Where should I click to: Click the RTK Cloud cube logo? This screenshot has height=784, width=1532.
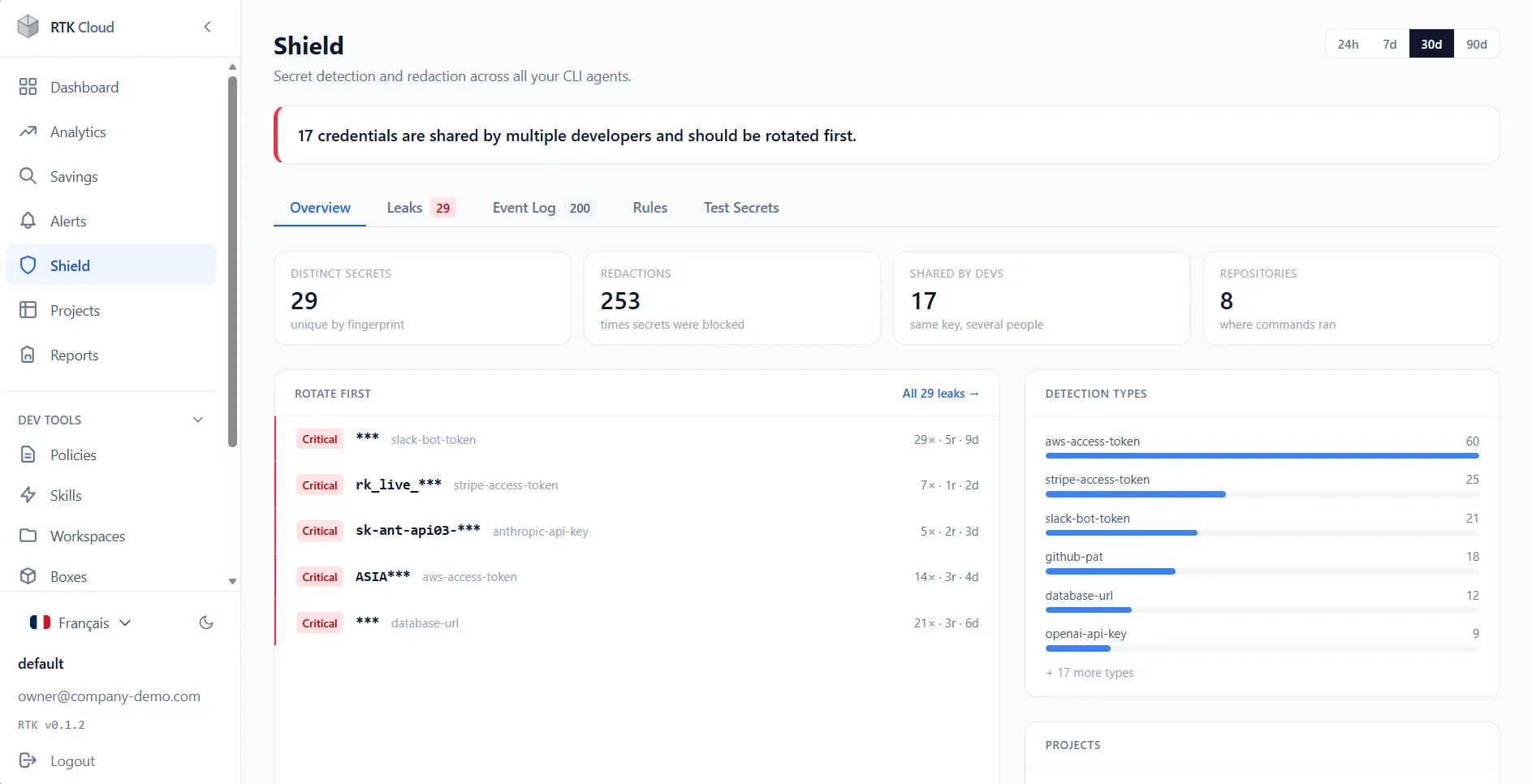click(x=28, y=27)
